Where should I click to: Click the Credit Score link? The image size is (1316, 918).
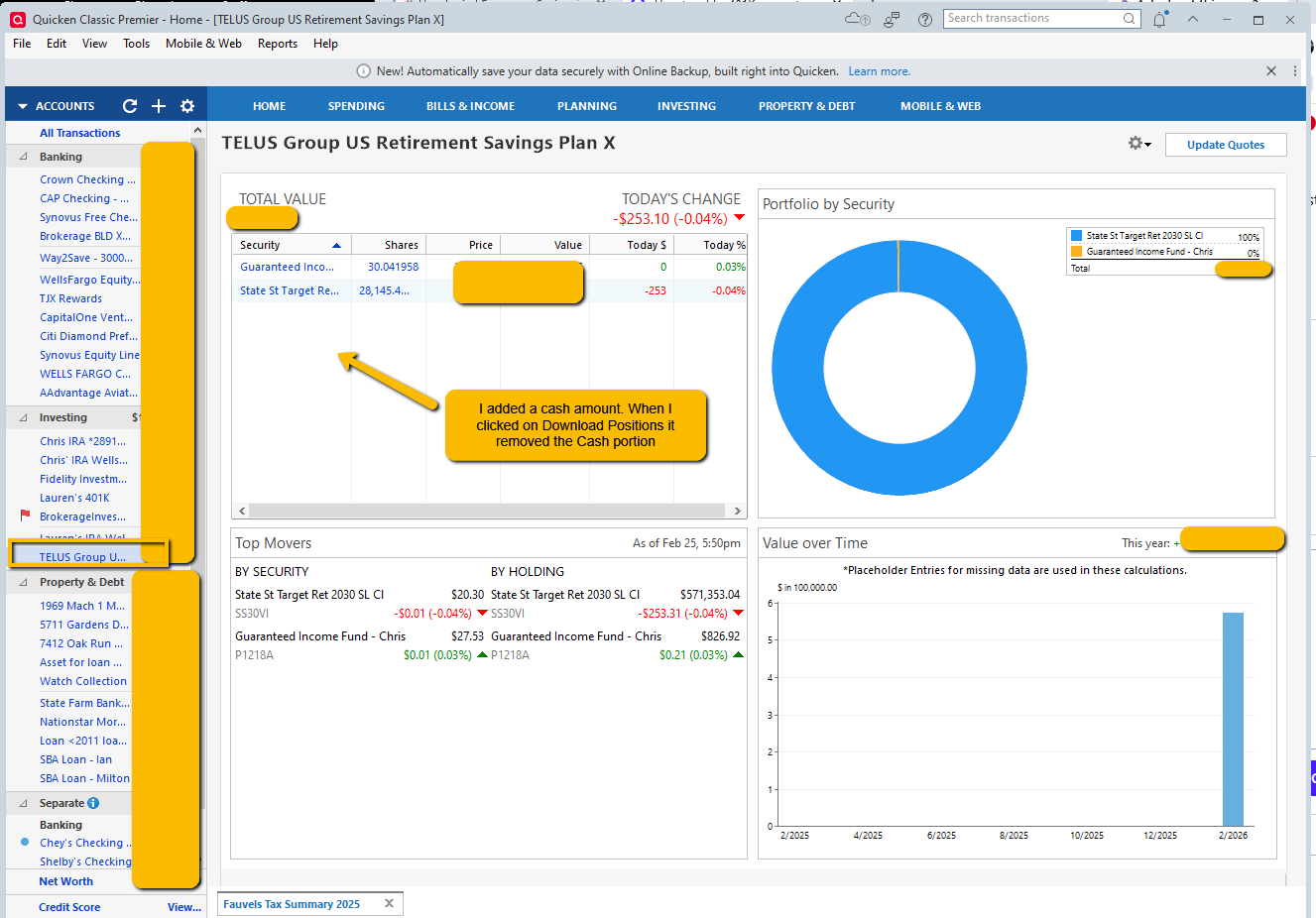click(69, 907)
